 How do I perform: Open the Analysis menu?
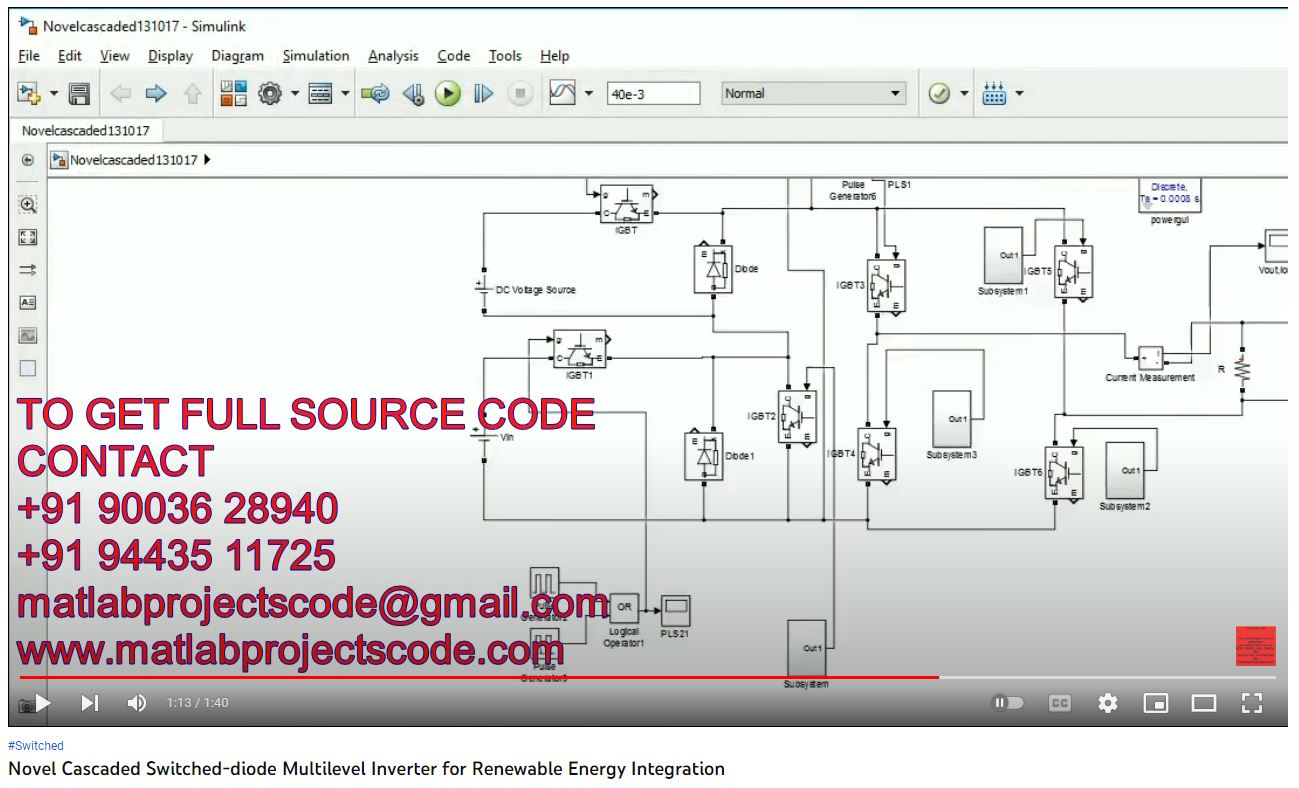393,56
